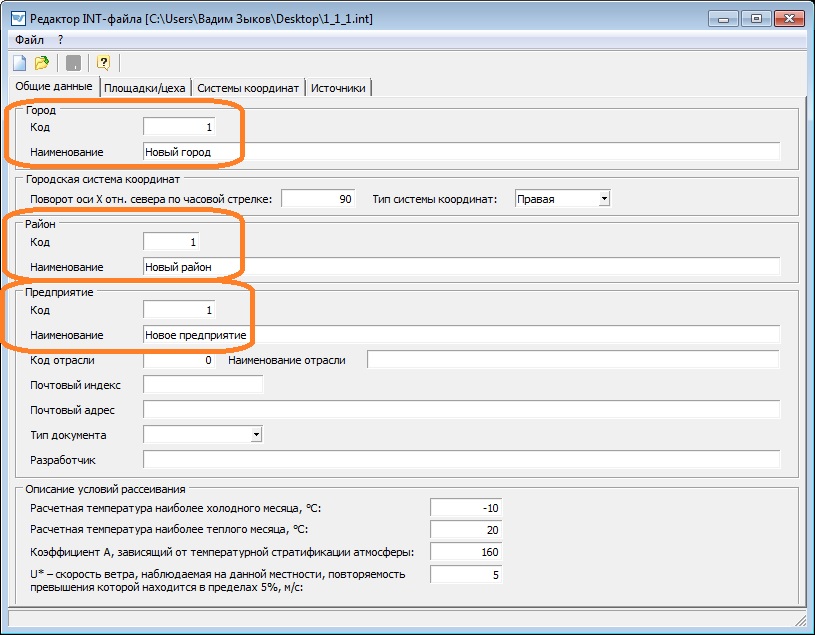Image resolution: width=815 pixels, height=635 pixels.
Task: Maximize the editor window
Action: pyautogui.click(x=755, y=17)
